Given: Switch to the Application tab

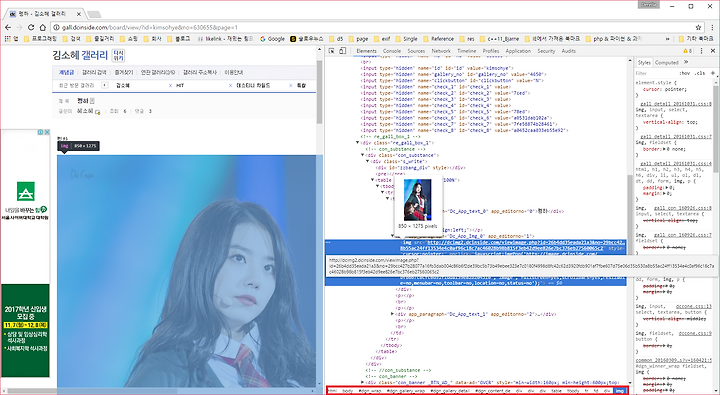Looking at the screenshot, I should [x=518, y=51].
